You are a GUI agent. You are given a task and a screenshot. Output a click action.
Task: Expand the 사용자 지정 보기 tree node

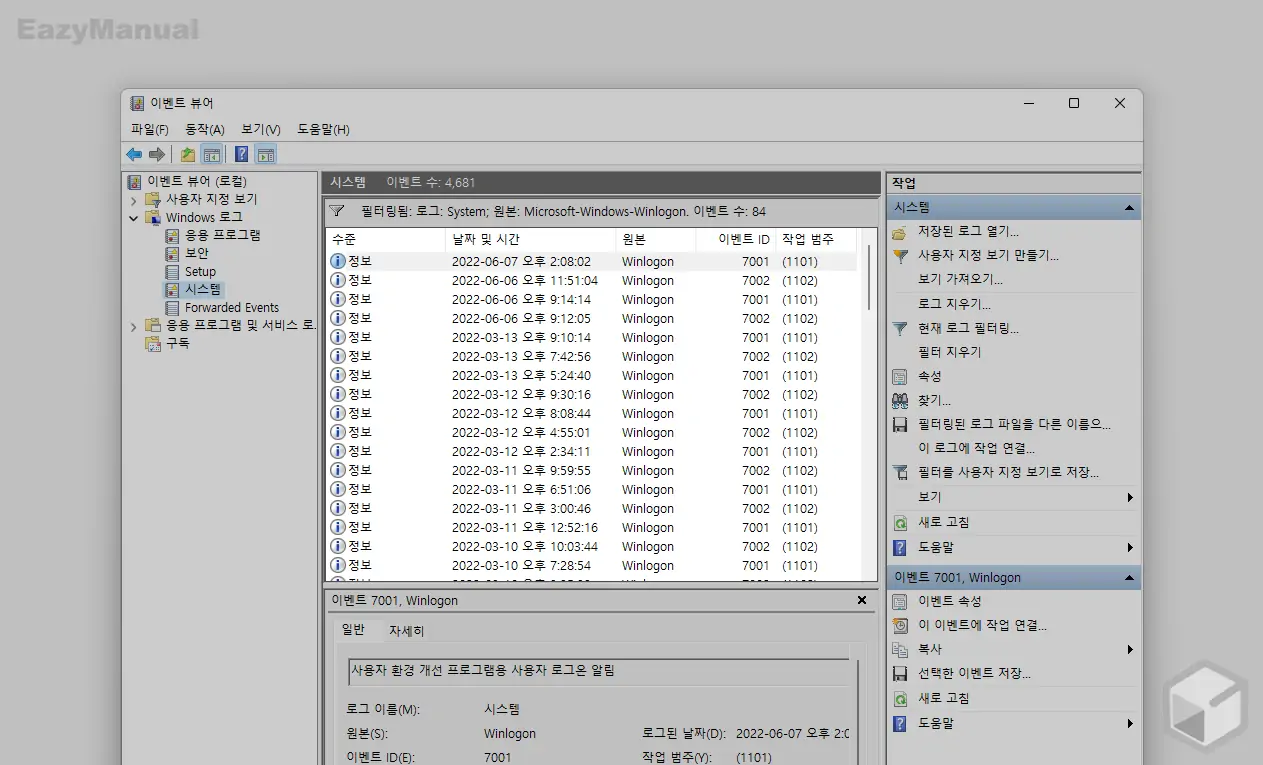[x=134, y=200]
